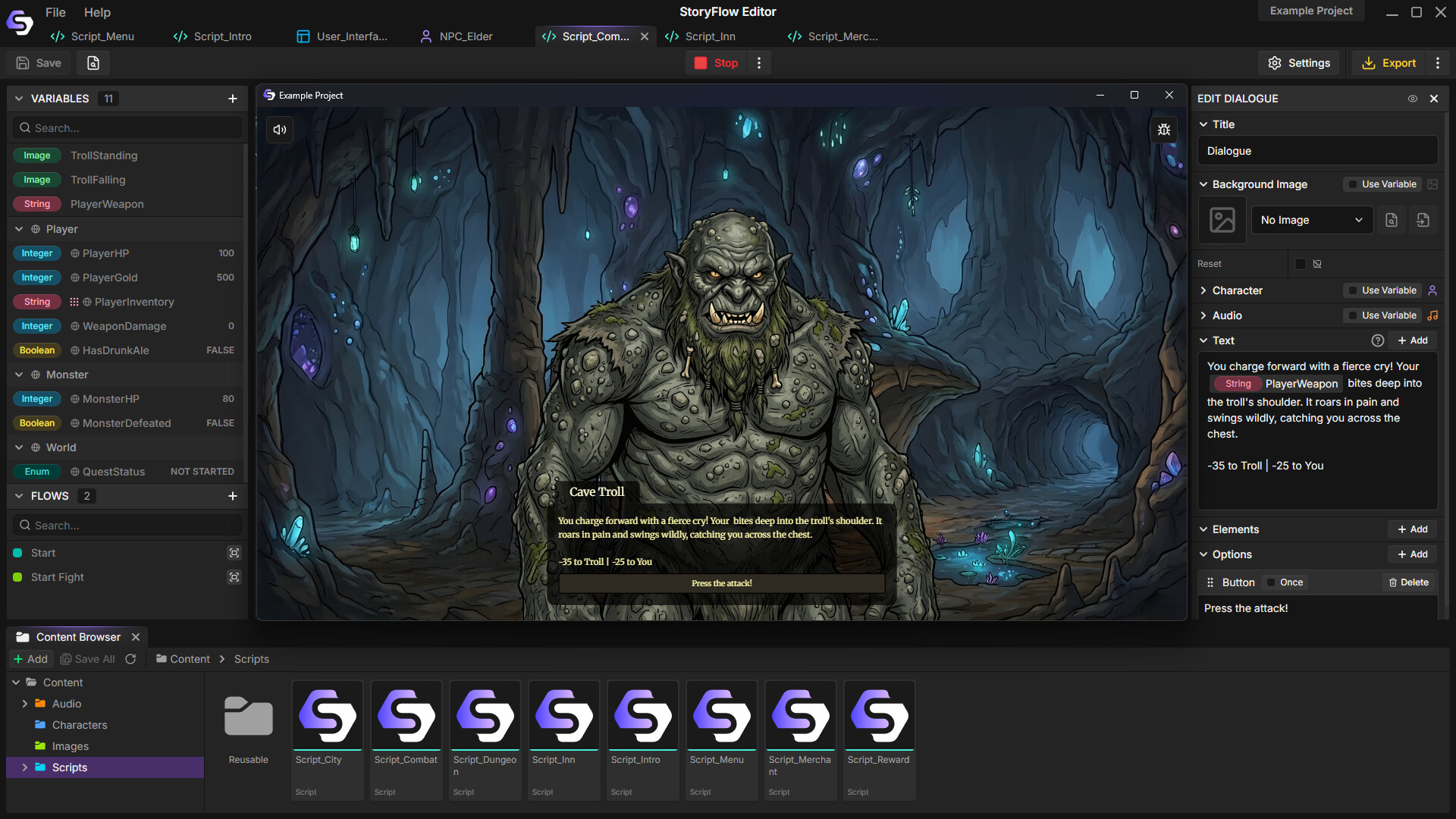The height and width of the screenshot is (819, 1456).
Task: Click the focus icon next to Start Fight flow
Action: pos(234,577)
